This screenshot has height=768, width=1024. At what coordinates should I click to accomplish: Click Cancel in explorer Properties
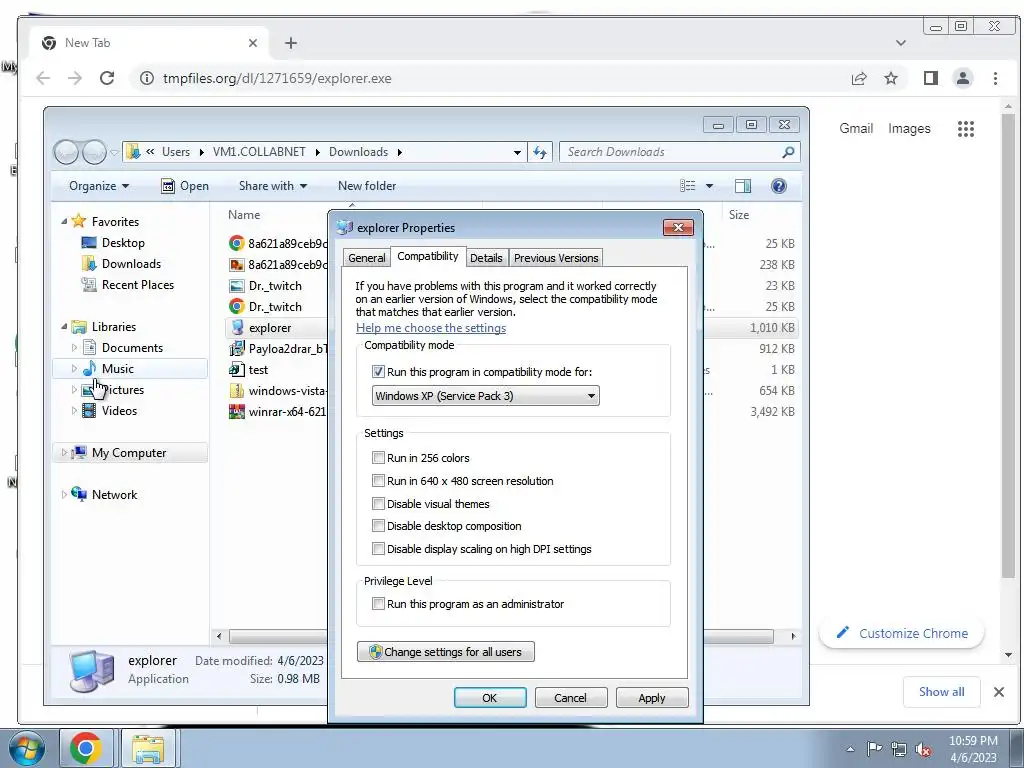pos(570,697)
